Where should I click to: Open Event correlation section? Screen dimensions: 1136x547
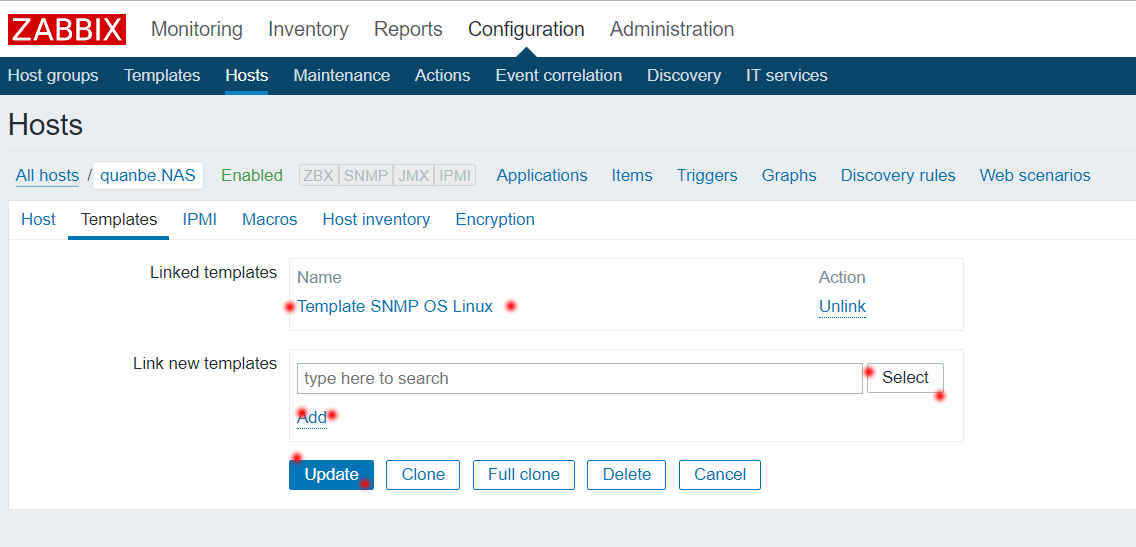click(x=559, y=75)
